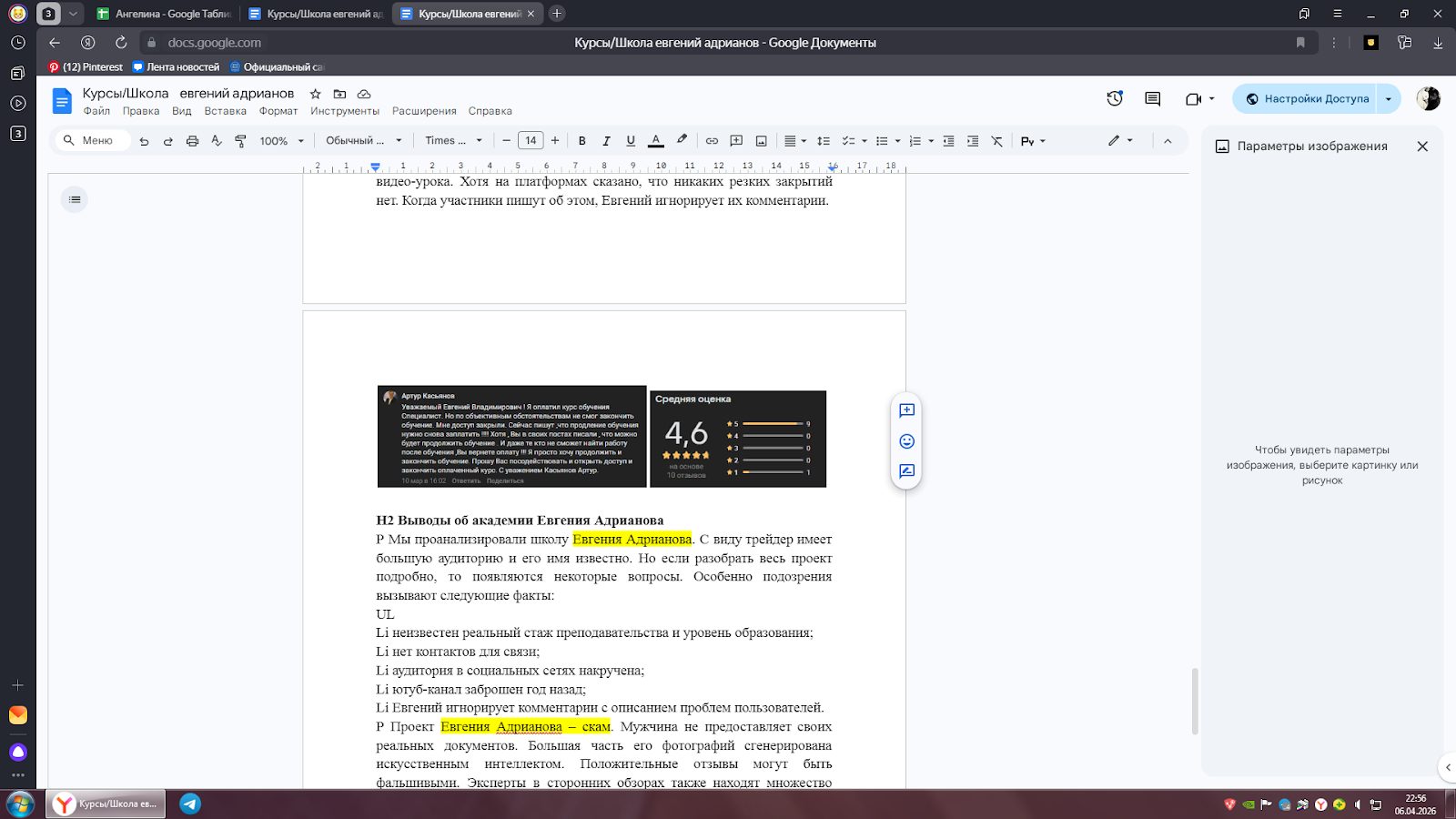Viewport: 1456px width, 819px height.
Task: Click the emoji reaction floating button
Action: (x=906, y=441)
